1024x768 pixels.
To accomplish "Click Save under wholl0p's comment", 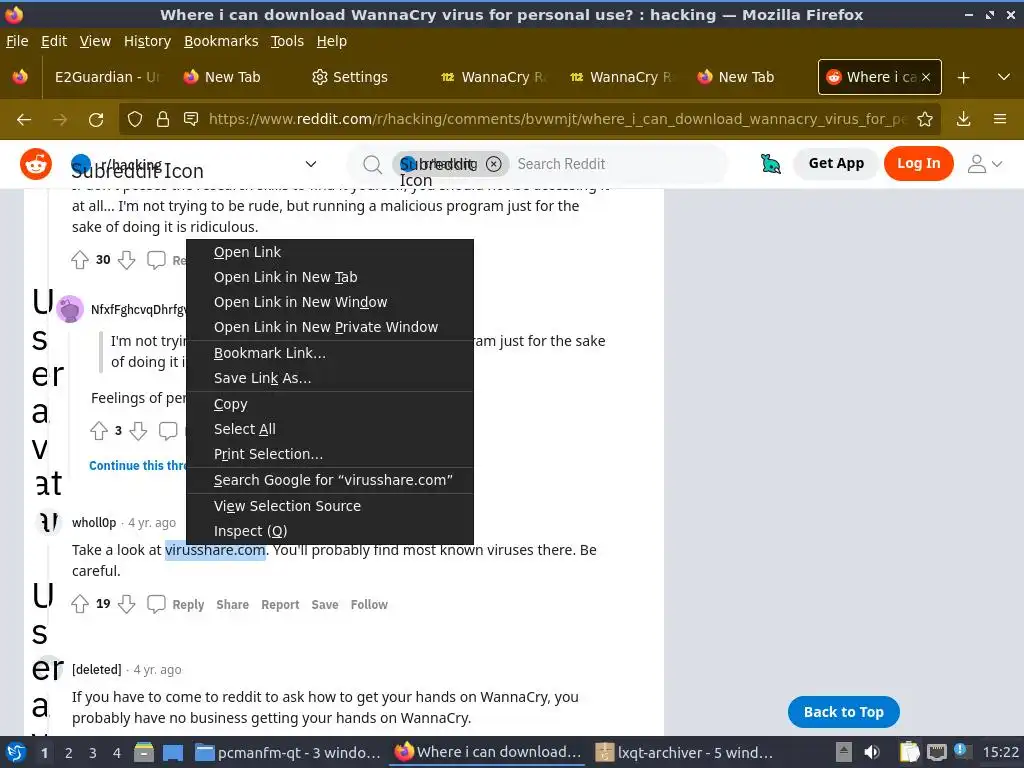I will coord(325,605).
